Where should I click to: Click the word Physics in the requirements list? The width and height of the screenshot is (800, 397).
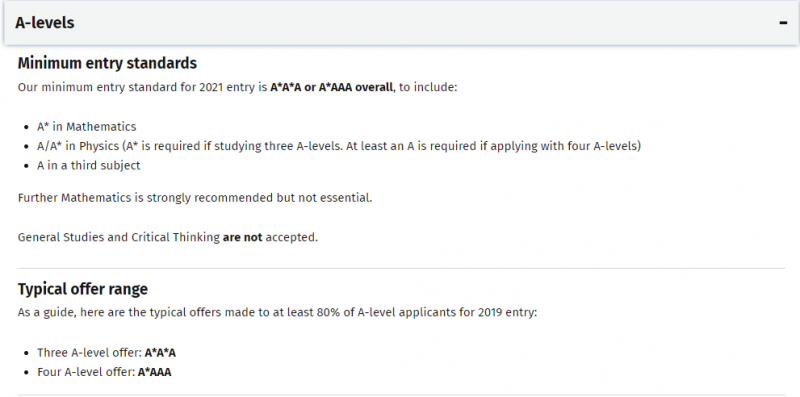[x=98, y=146]
